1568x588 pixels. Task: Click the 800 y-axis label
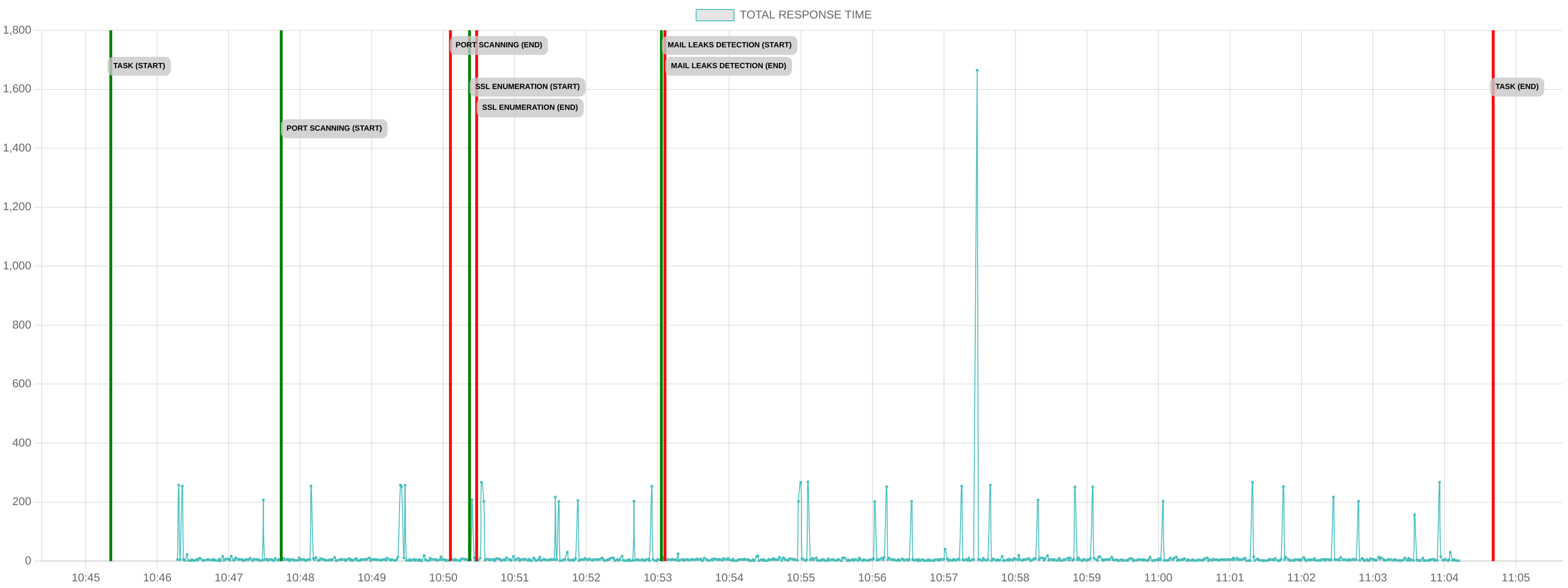coord(22,325)
